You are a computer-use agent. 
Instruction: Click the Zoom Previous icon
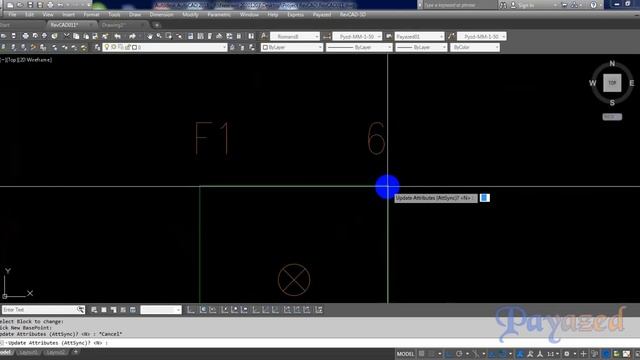(x=179, y=36)
